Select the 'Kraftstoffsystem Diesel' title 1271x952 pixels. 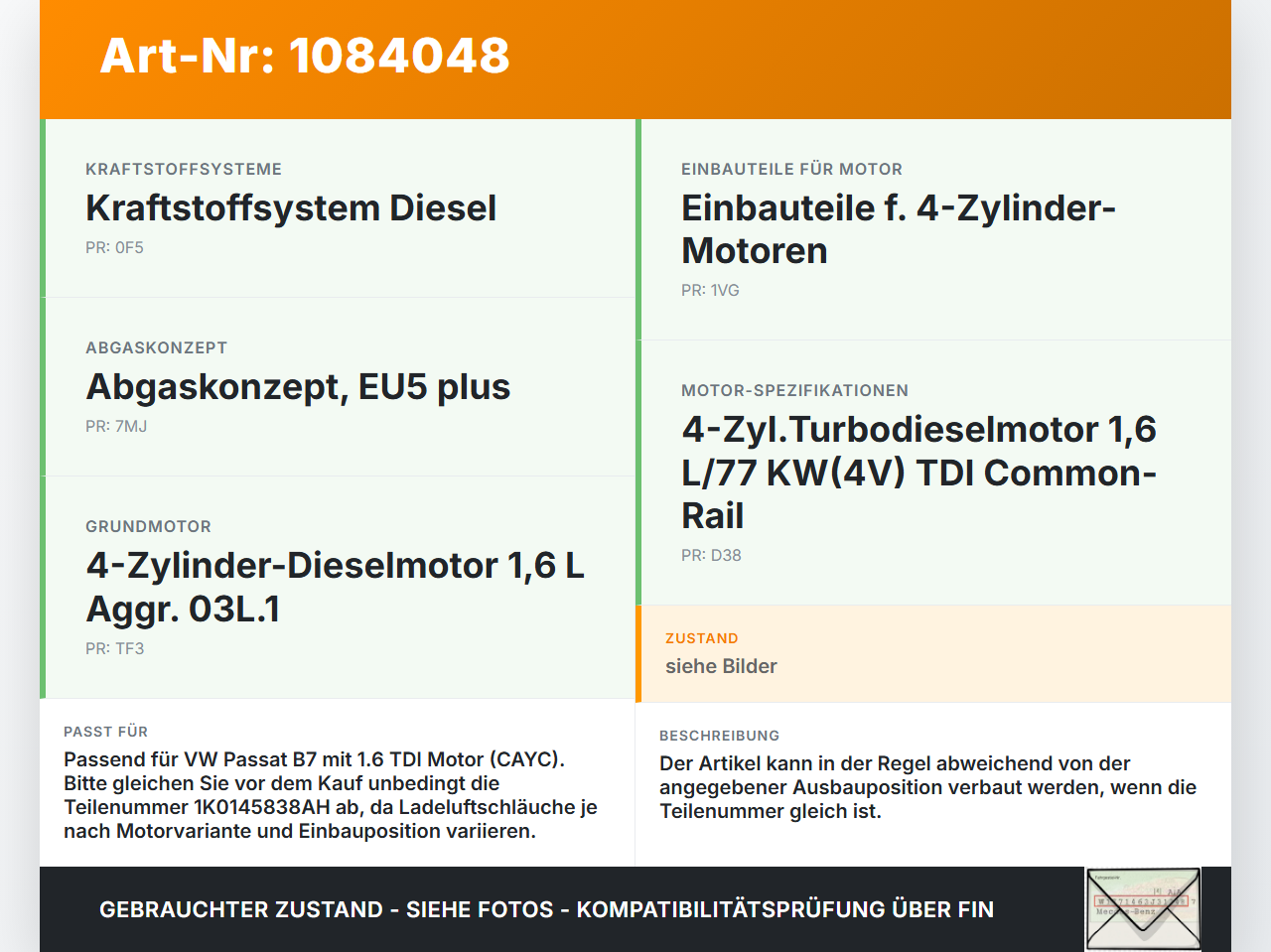coord(291,208)
